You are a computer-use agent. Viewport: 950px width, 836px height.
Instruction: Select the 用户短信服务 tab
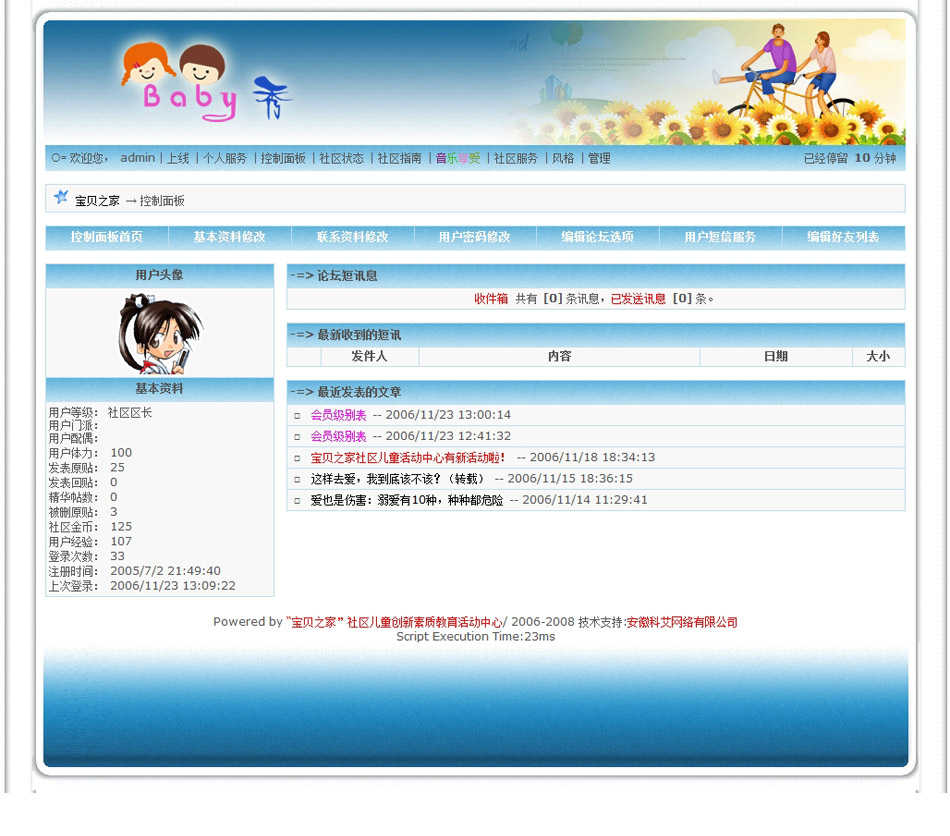720,237
